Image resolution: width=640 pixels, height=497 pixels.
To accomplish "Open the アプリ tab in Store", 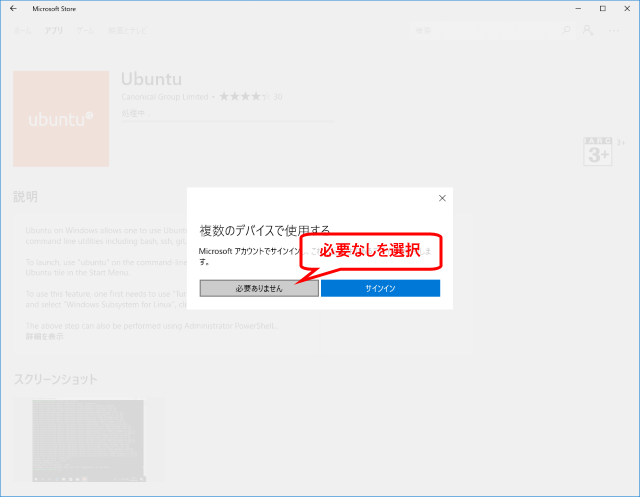I will (53, 31).
